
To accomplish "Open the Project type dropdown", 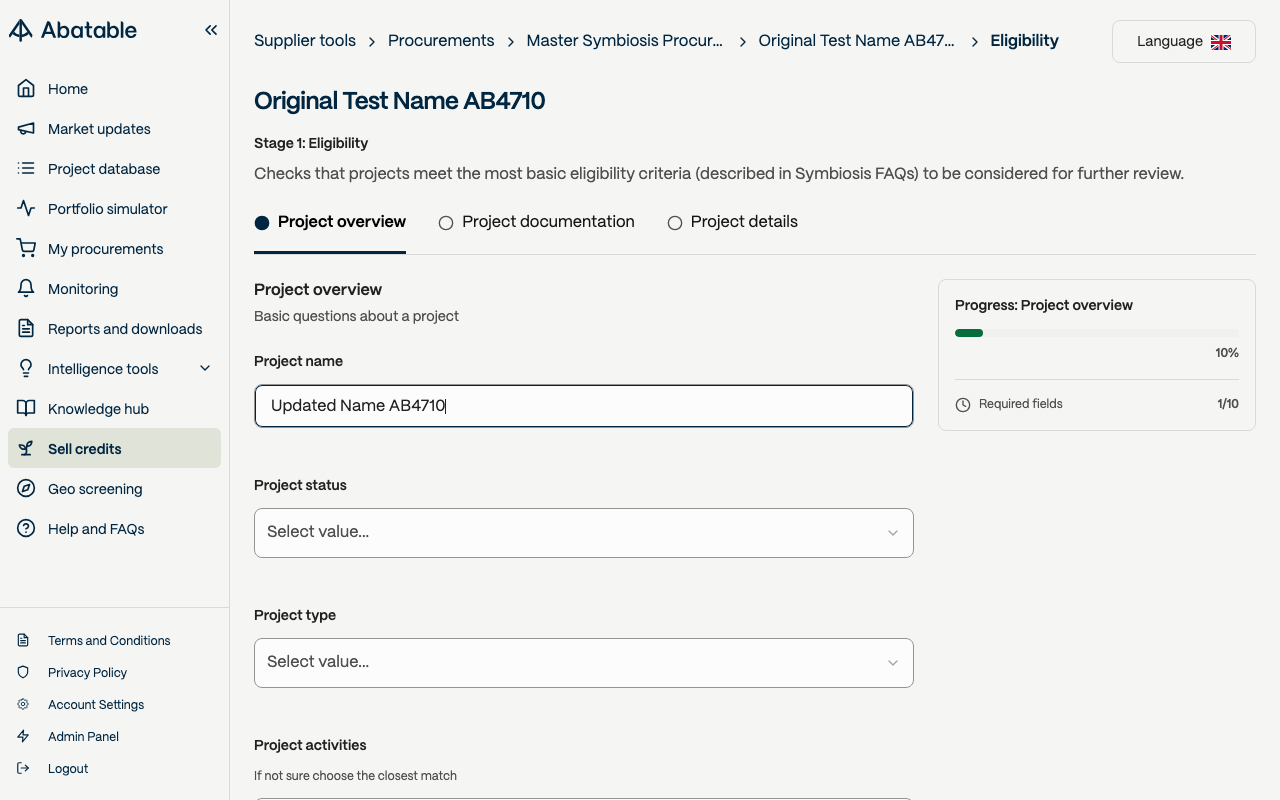I will point(583,663).
